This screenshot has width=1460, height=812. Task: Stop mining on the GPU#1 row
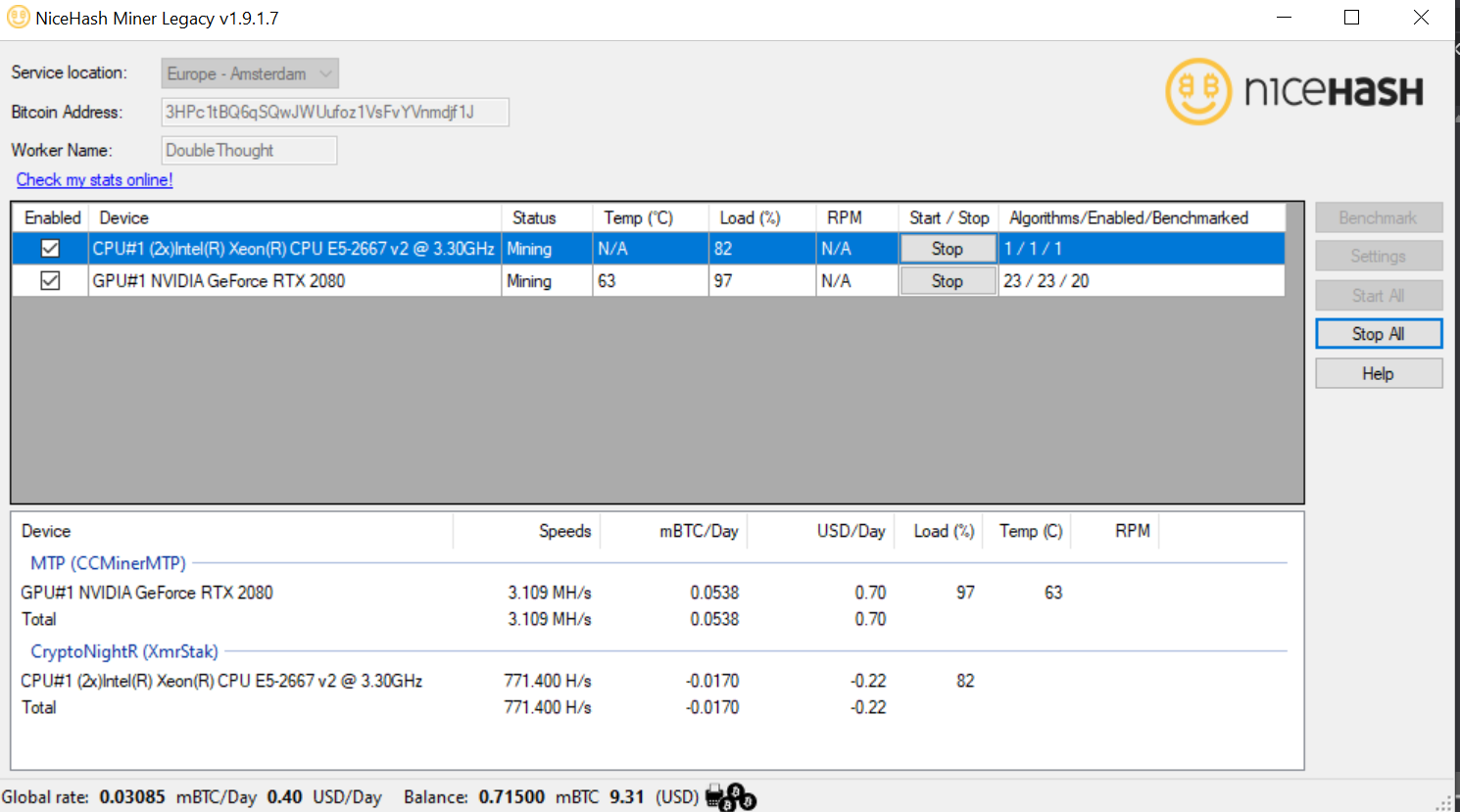pos(947,280)
